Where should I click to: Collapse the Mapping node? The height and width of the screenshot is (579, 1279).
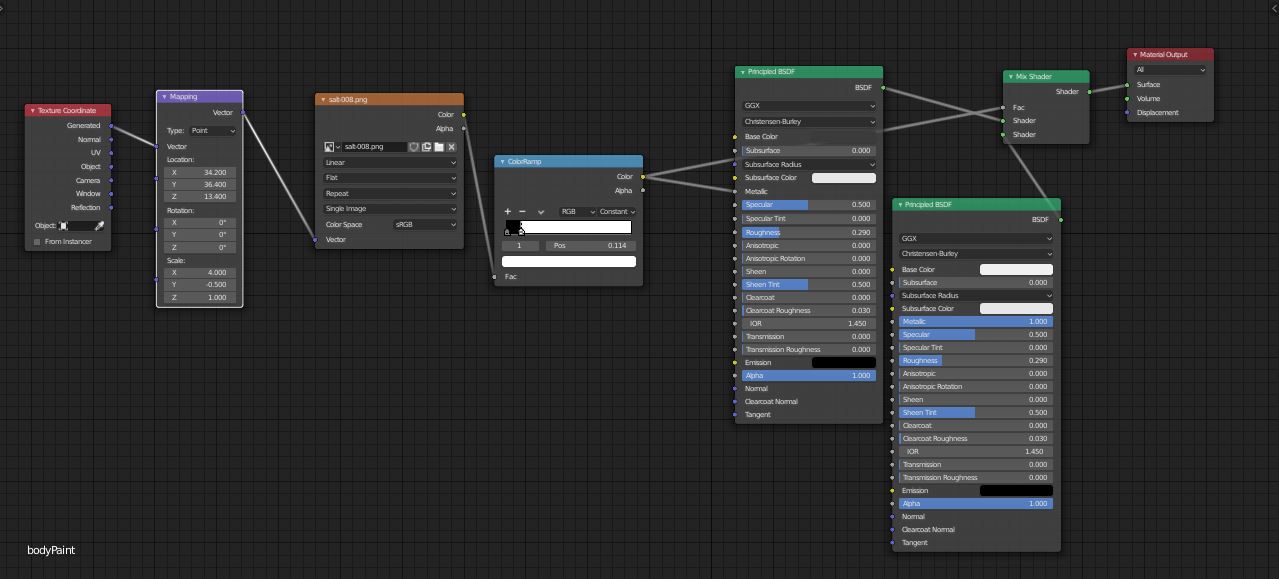(x=164, y=97)
